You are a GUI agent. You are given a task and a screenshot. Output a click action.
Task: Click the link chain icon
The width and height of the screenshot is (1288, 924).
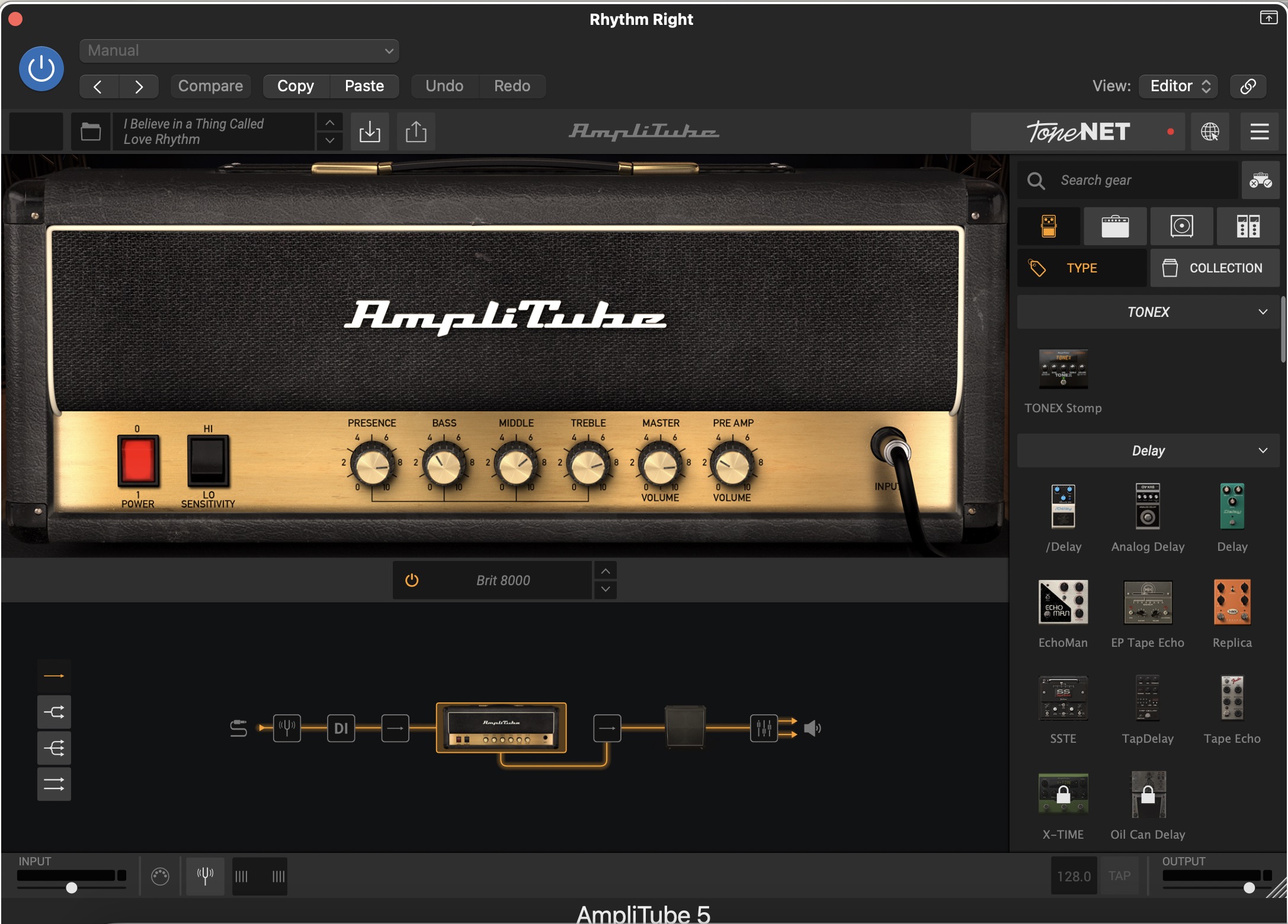pos(1248,86)
